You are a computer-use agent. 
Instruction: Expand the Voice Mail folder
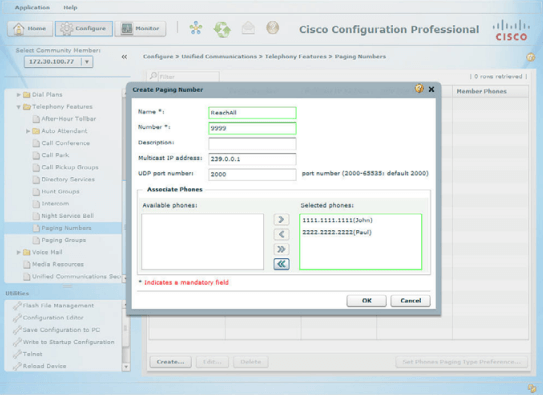coord(18,252)
